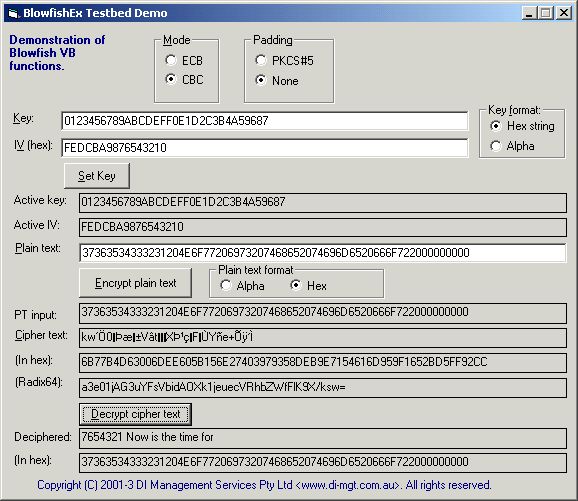Click the Active key read-only field

coord(323,202)
